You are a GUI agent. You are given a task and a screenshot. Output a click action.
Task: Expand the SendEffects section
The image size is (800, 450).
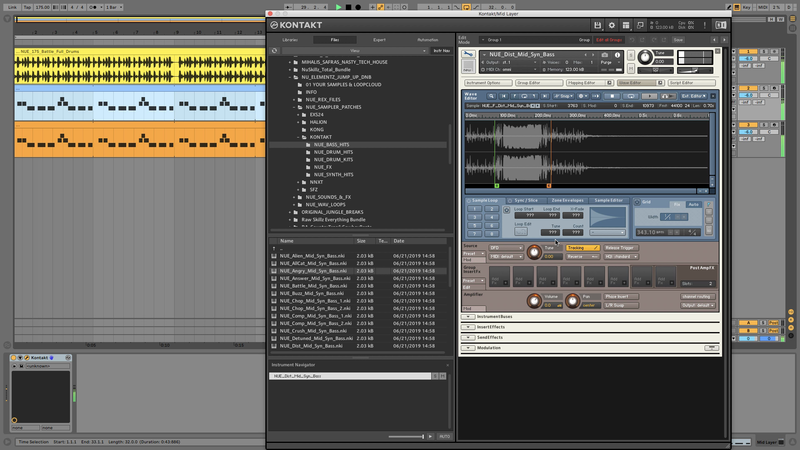pyautogui.click(x=468, y=338)
